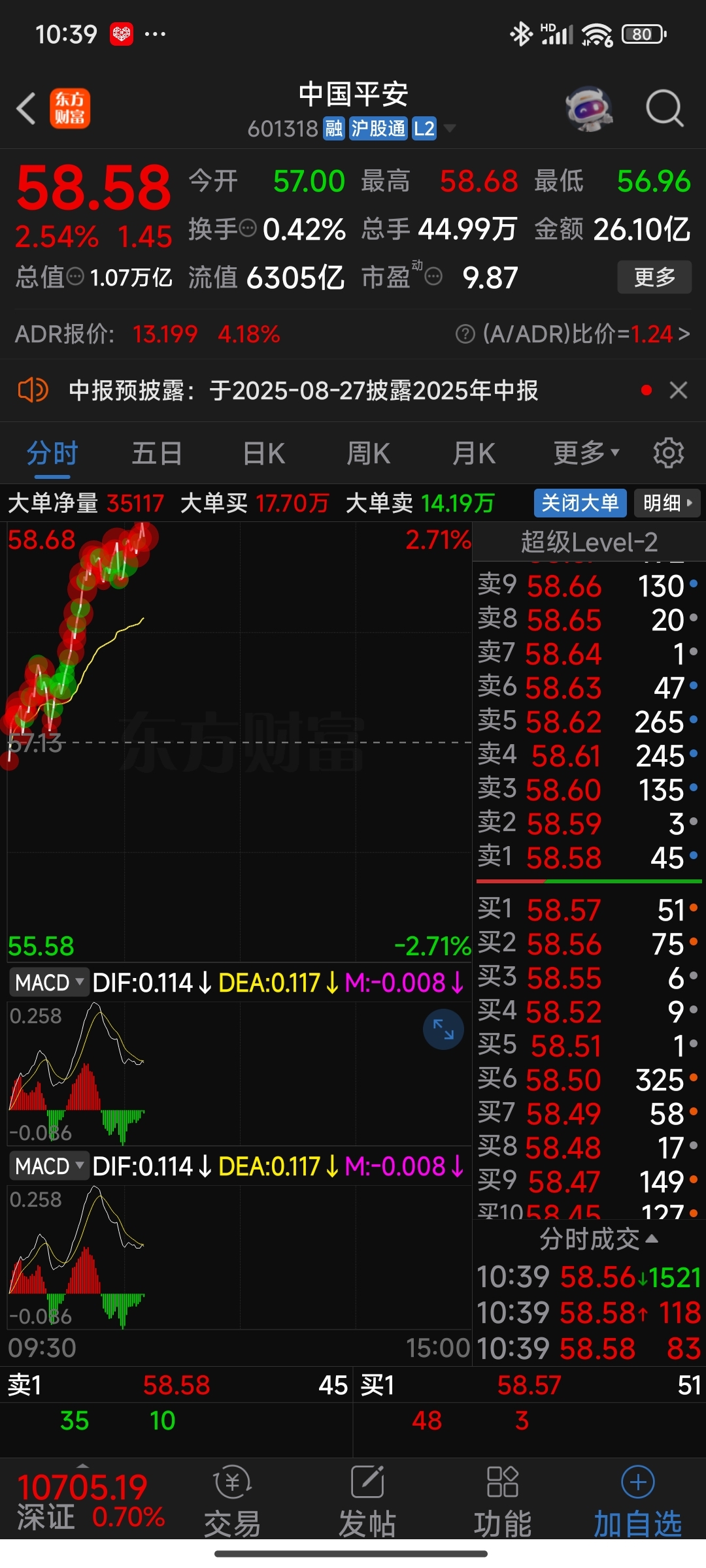
Task: Switch to 月K tab
Action: 474,453
